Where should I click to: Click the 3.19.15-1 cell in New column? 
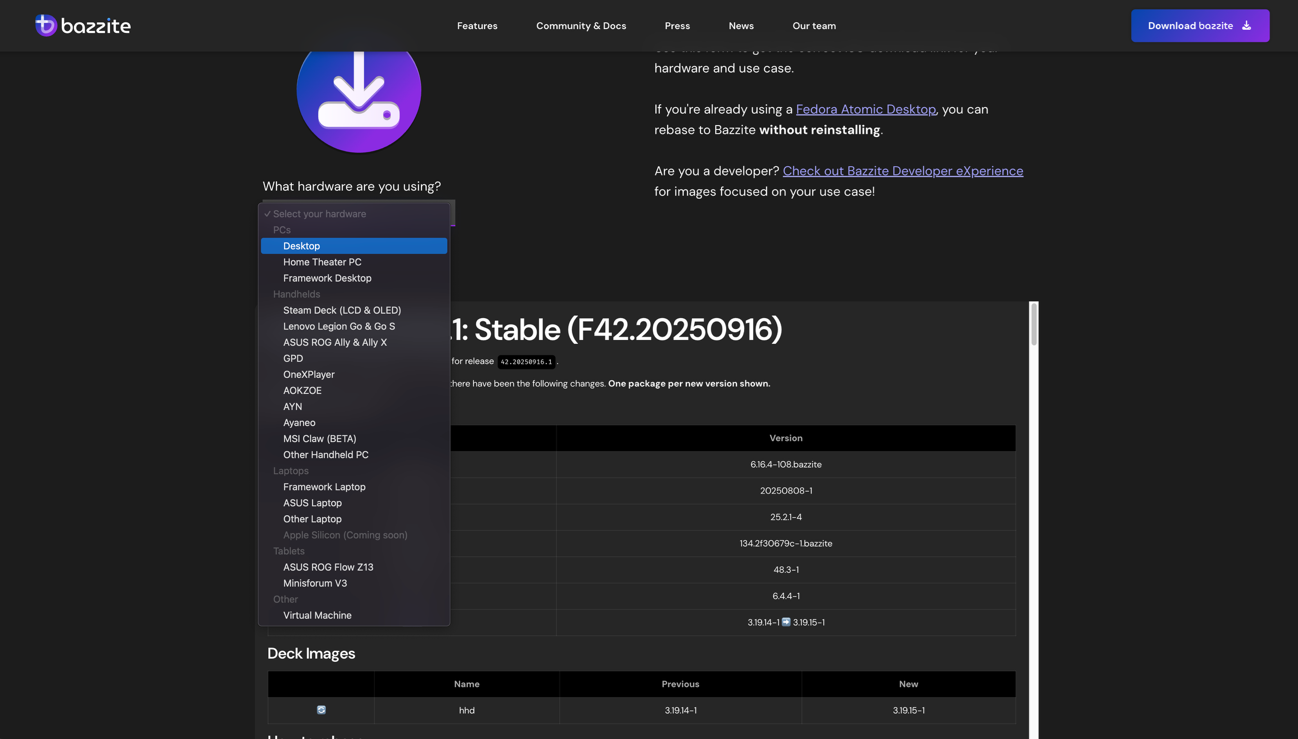pos(908,710)
